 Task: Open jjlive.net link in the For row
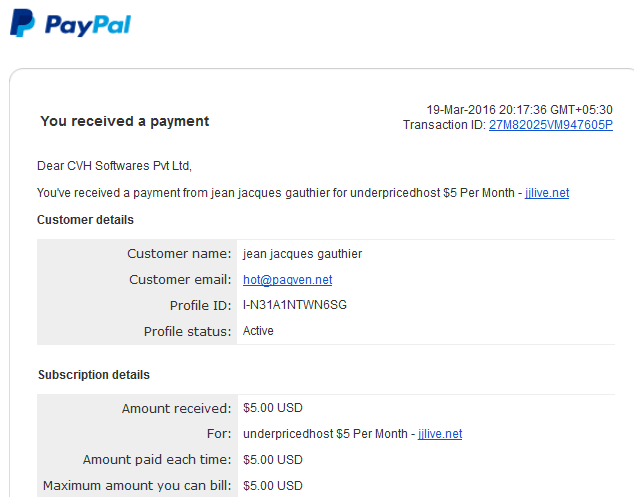(440, 434)
